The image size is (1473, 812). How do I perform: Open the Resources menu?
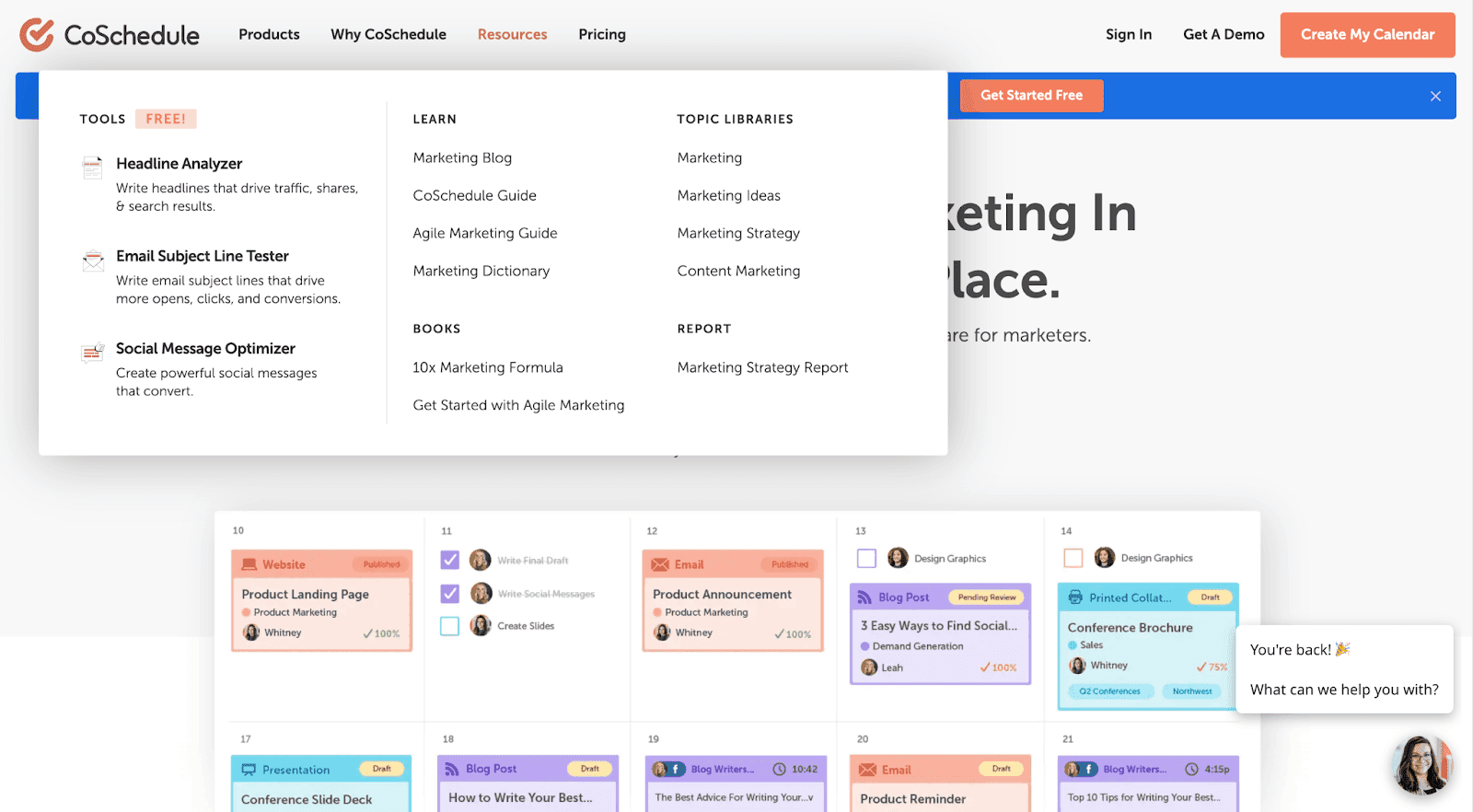pyautogui.click(x=512, y=34)
